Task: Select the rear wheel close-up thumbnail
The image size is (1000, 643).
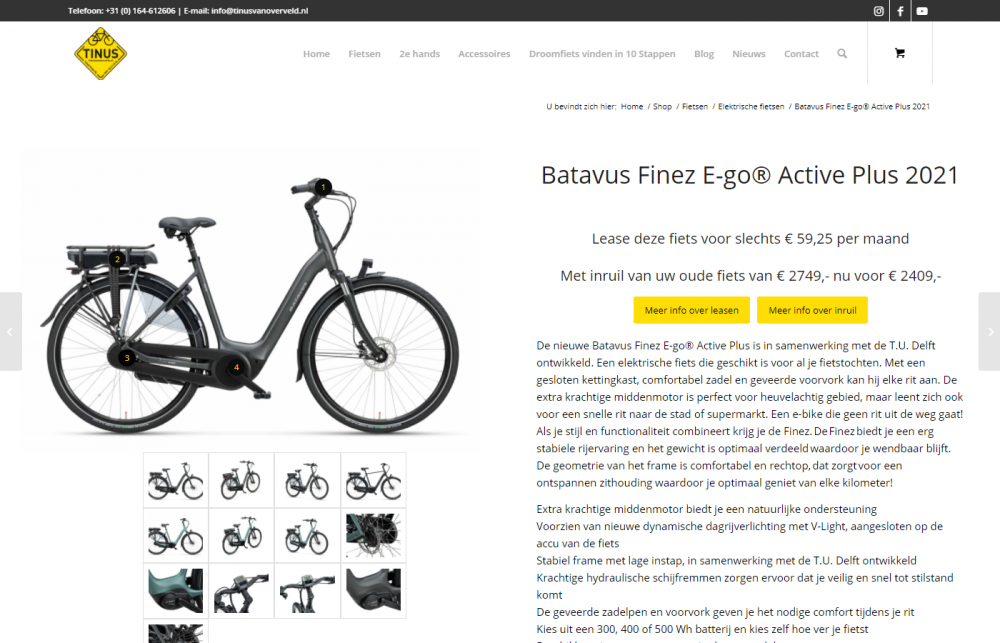Action: [x=374, y=536]
